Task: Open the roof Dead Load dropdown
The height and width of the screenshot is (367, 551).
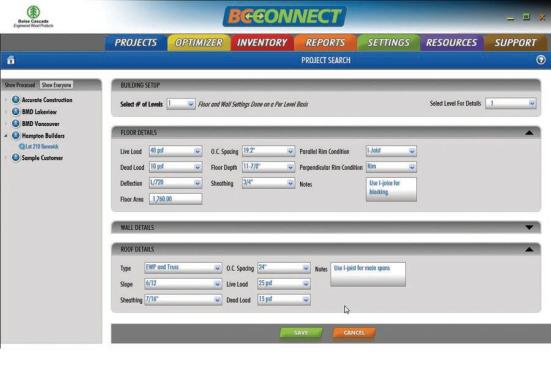Action: (x=284, y=300)
